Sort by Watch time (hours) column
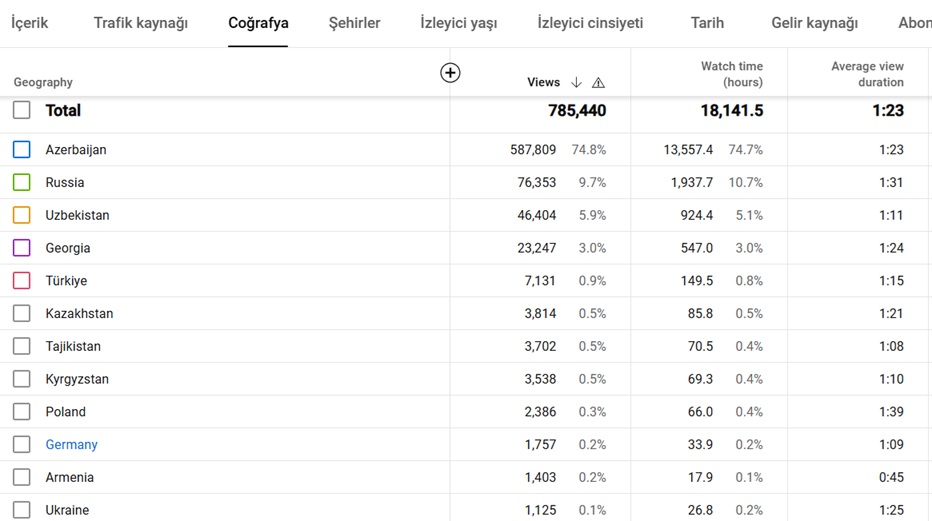Viewport: 932px width, 521px height. [732, 74]
